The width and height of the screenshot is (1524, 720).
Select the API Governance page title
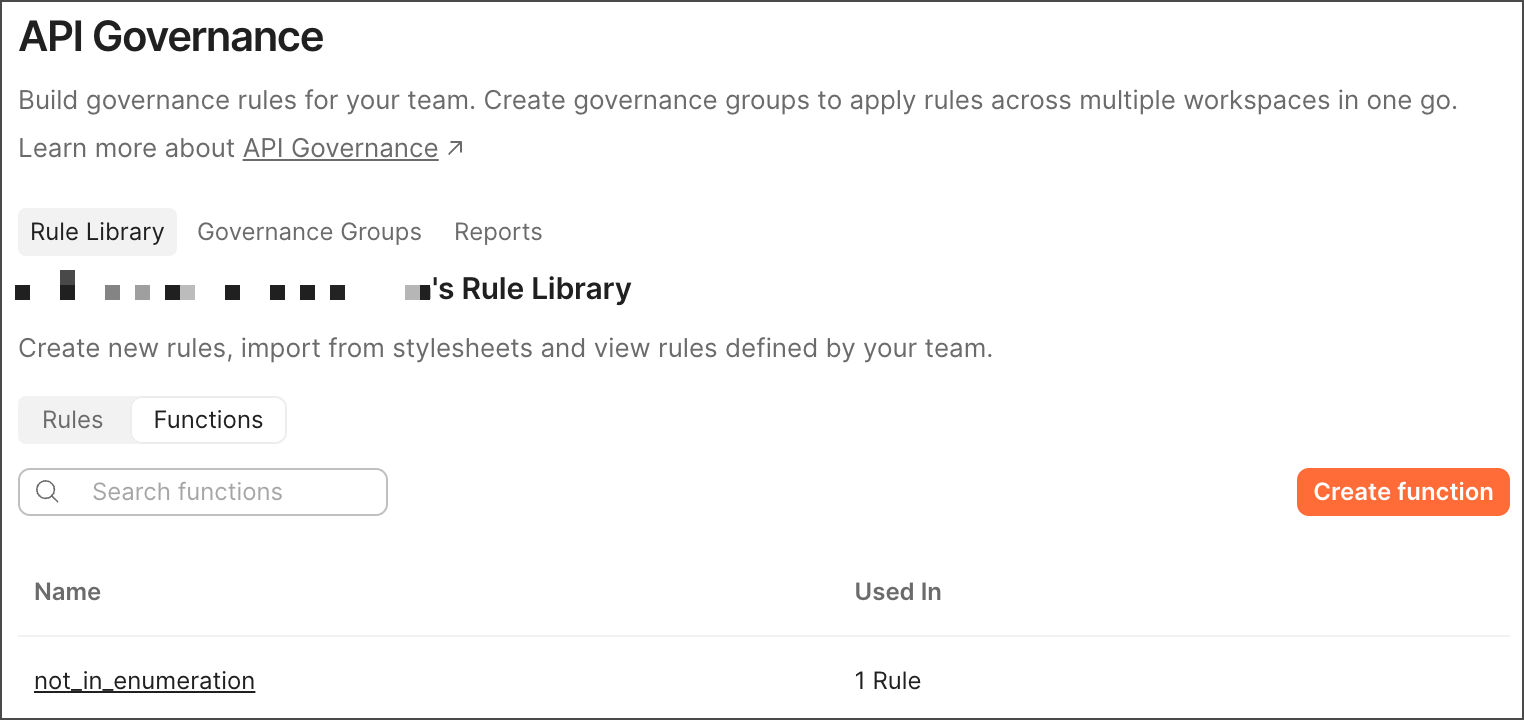170,36
